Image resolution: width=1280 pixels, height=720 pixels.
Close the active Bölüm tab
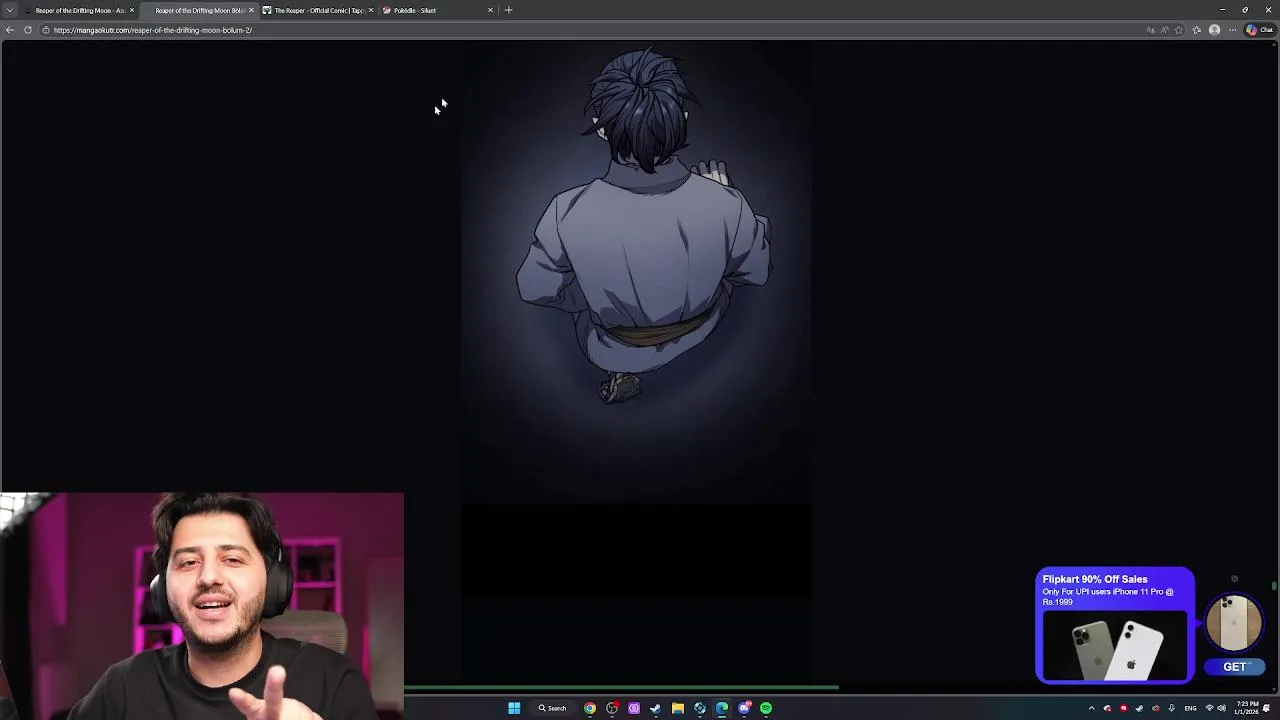[251, 10]
